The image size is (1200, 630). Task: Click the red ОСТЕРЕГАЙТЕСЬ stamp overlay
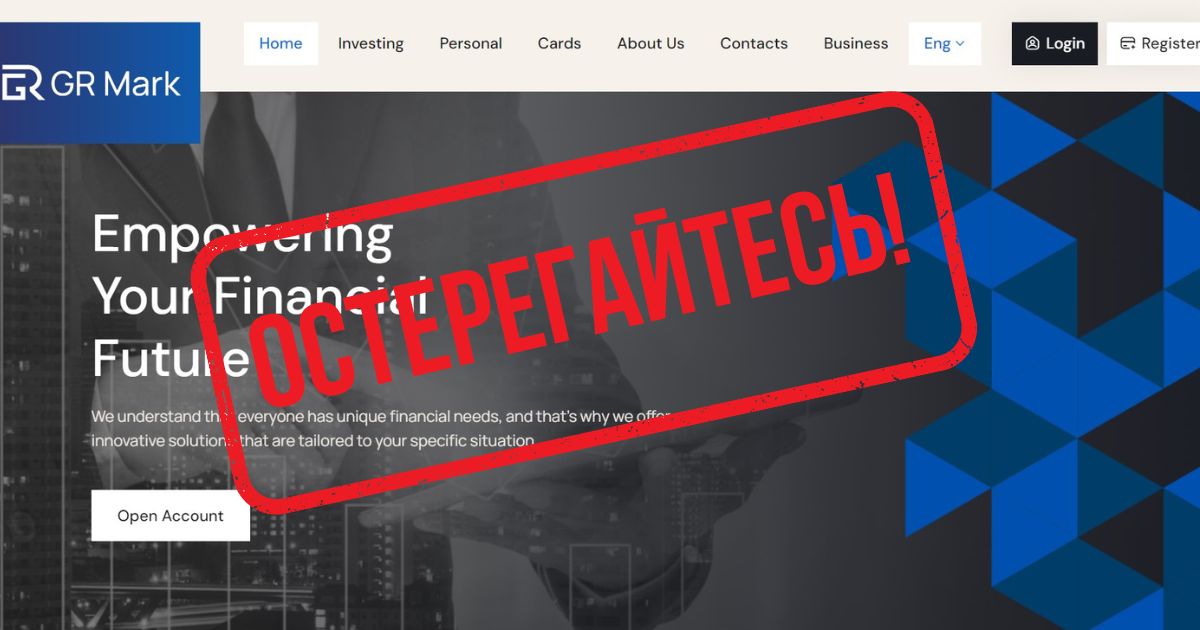coord(583,298)
